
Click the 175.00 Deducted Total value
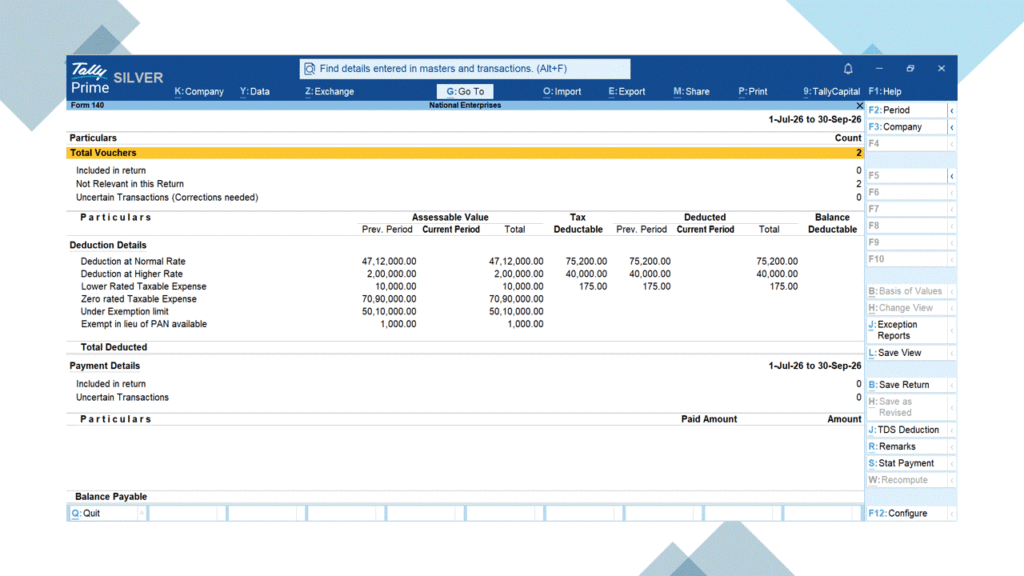pos(783,286)
